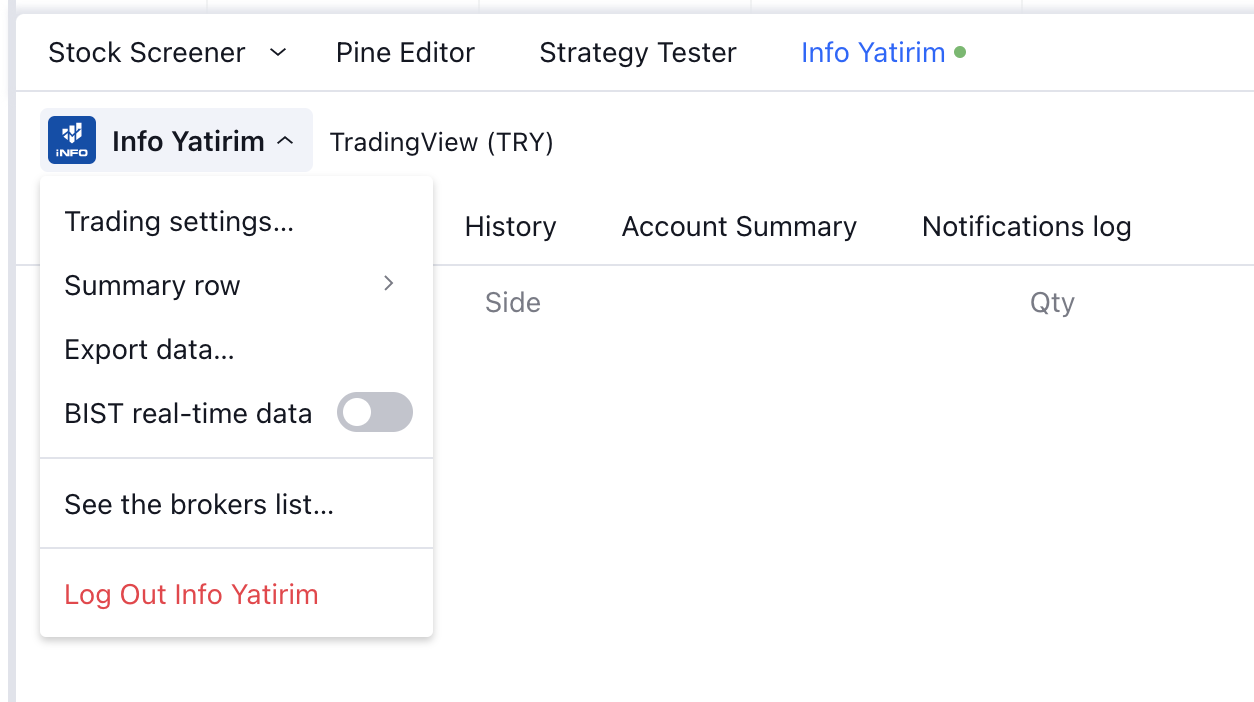Sort by the Side column header
The image size is (1254, 702).
[x=513, y=303]
